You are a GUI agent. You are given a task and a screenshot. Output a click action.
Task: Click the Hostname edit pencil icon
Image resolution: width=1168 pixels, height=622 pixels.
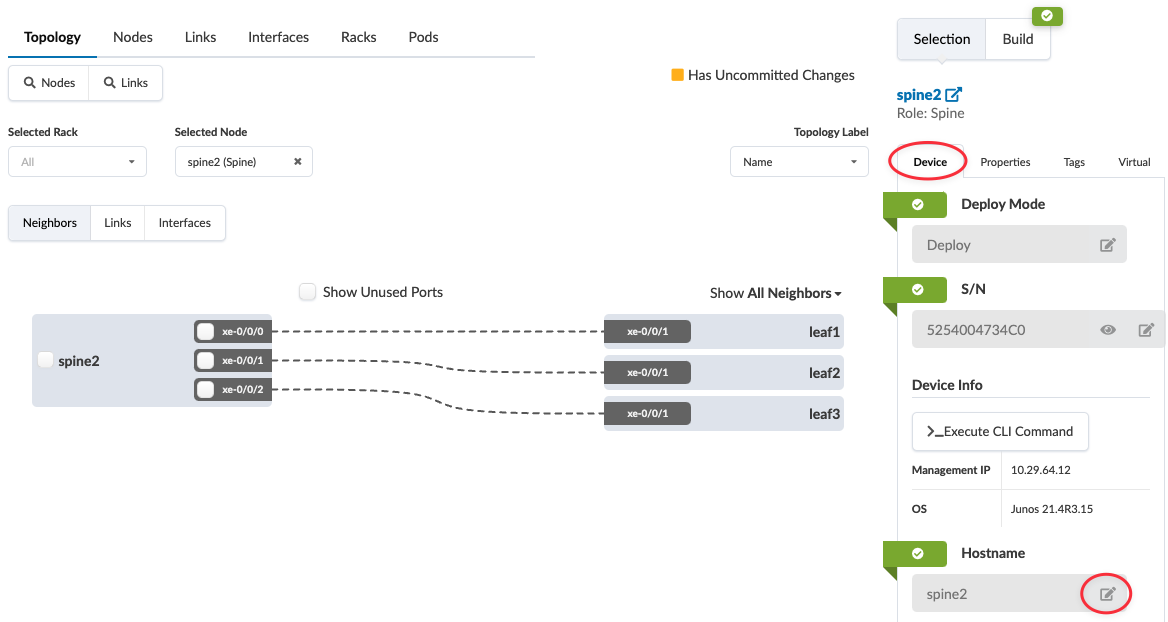1107,594
